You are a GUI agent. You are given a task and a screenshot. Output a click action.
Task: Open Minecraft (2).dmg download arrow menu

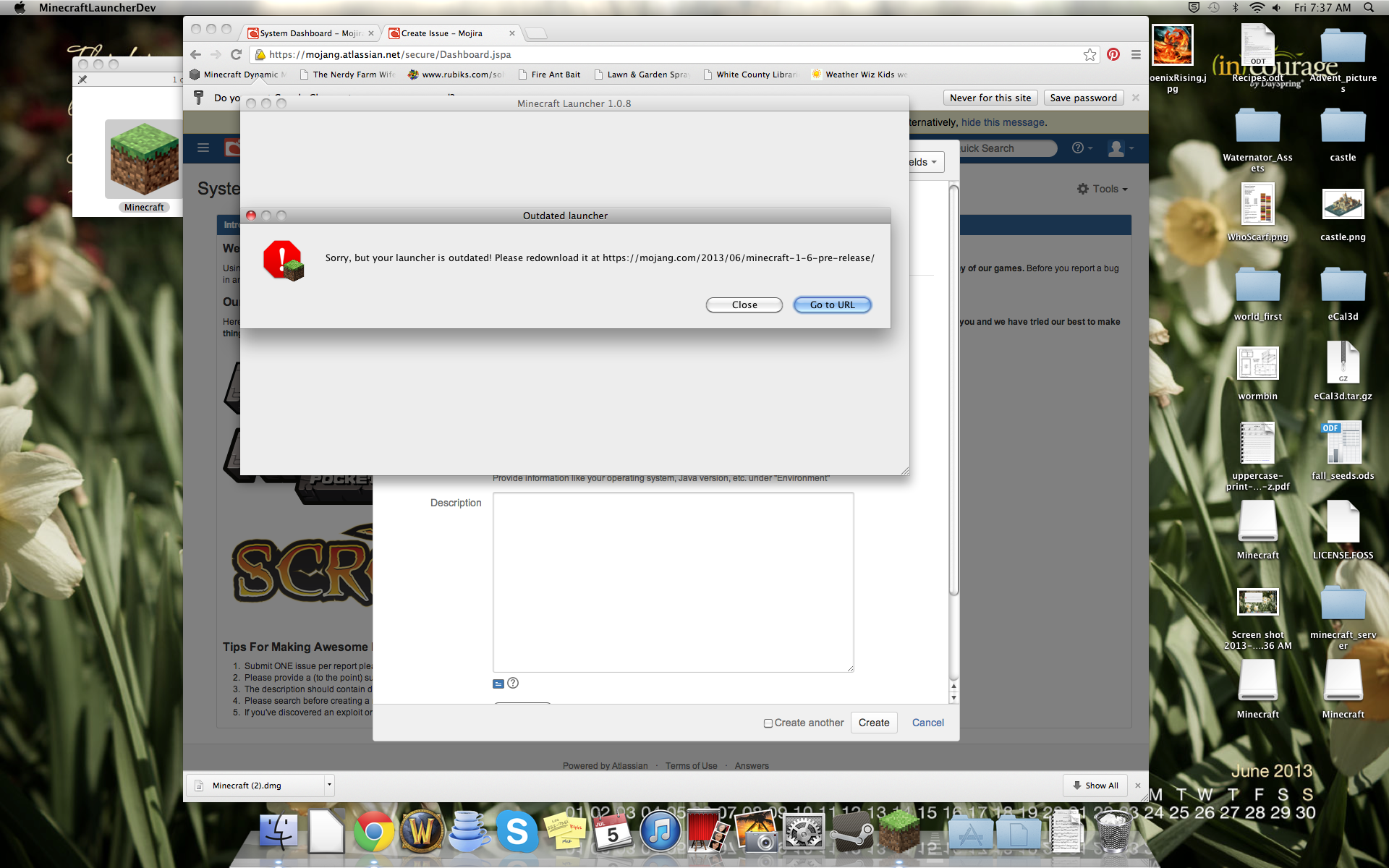pos(329,785)
